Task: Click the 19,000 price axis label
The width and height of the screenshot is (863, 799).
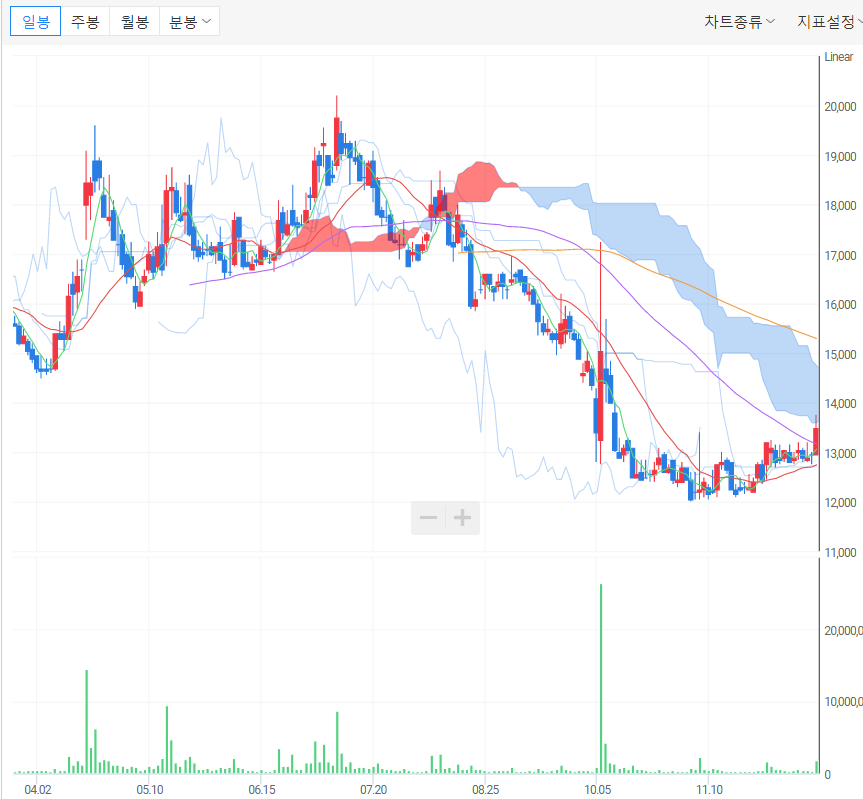Action: pos(840,156)
